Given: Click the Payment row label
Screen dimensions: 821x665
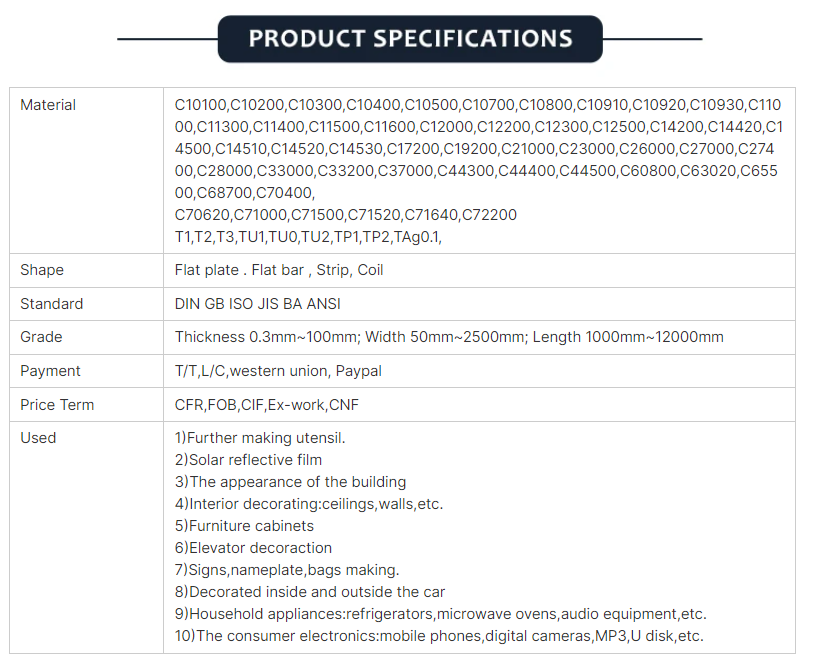Looking at the screenshot, I should click(x=50, y=371).
